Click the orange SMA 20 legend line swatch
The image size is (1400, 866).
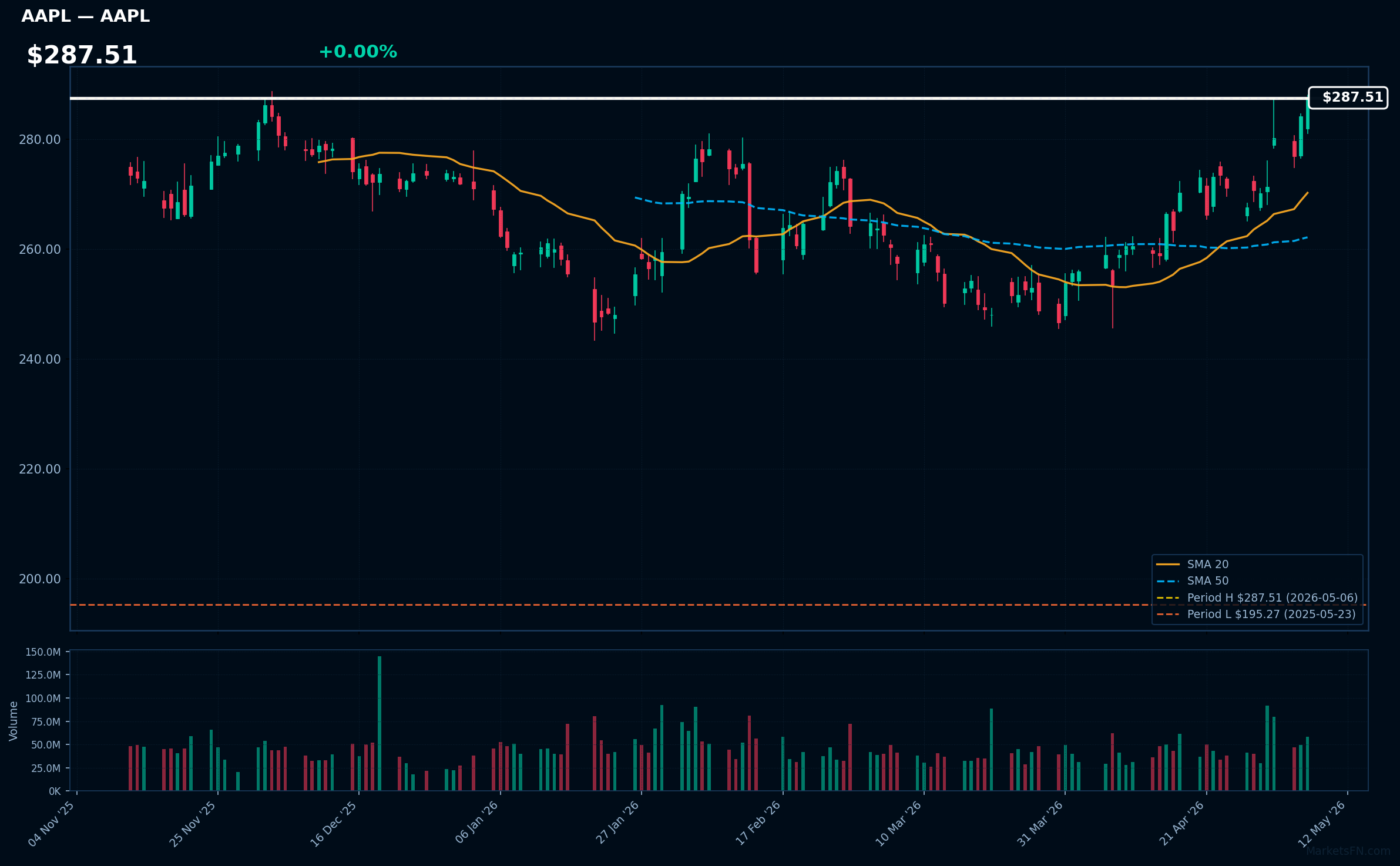(x=1168, y=564)
